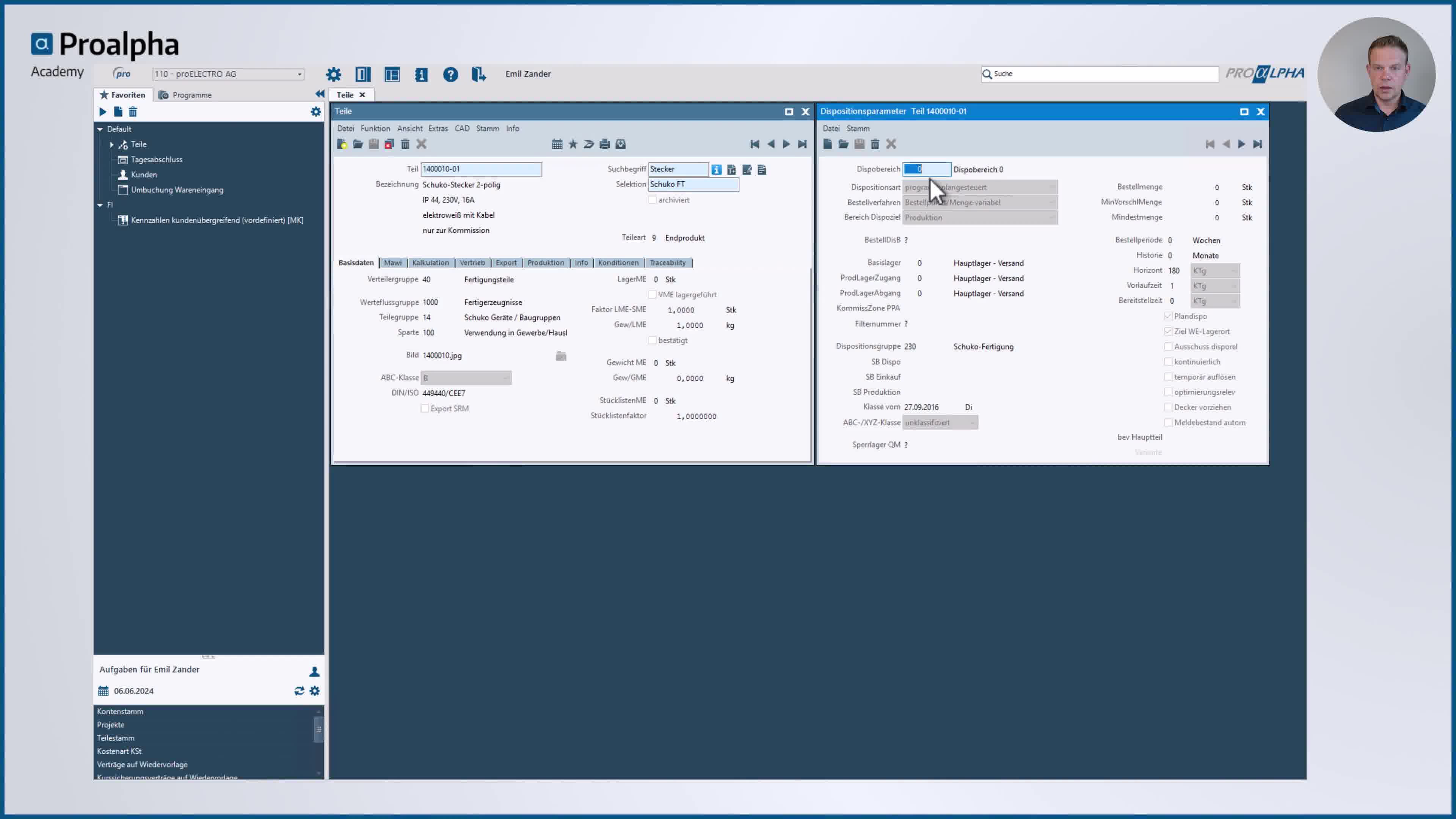Screen dimensions: 1456x819
Task: Click the logout exit icon beside Emil Zander
Action: coord(479,74)
